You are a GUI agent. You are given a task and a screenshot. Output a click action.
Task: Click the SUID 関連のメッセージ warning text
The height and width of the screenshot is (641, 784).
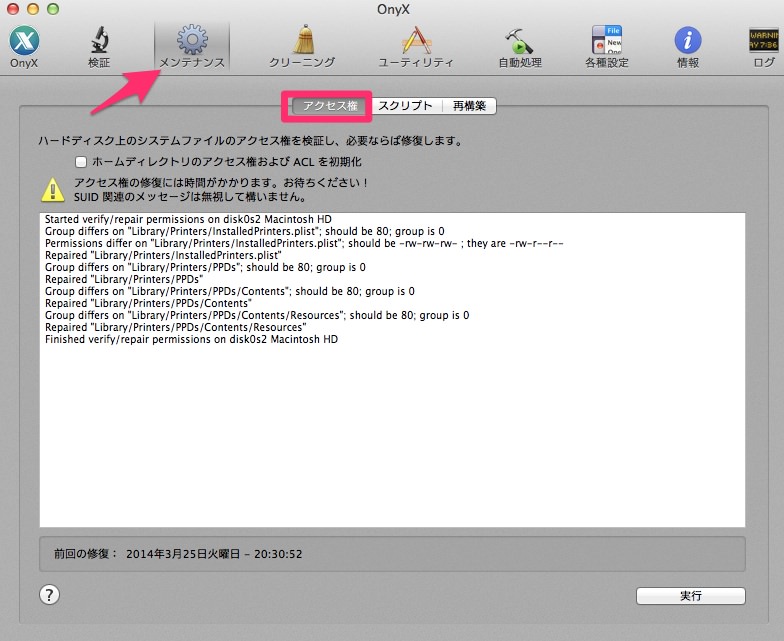190,197
